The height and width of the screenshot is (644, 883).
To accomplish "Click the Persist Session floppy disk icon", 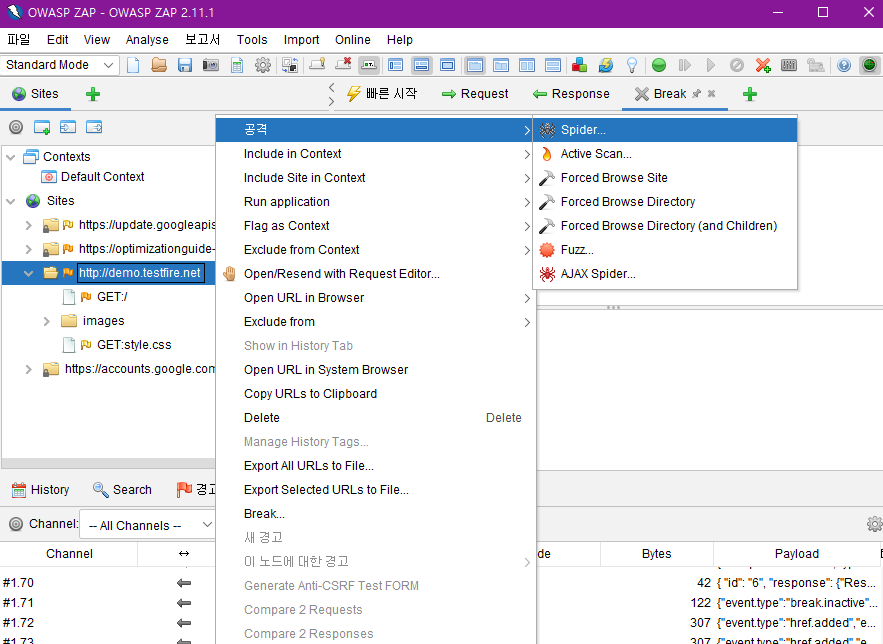I will click(x=185, y=65).
